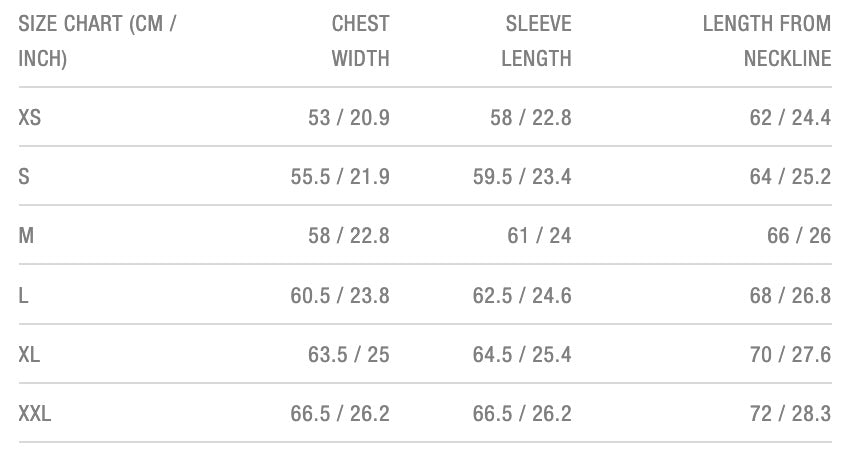This screenshot has width=866, height=470.
Task: Click XS chest width value 53 / 20.9
Action: [x=349, y=118]
